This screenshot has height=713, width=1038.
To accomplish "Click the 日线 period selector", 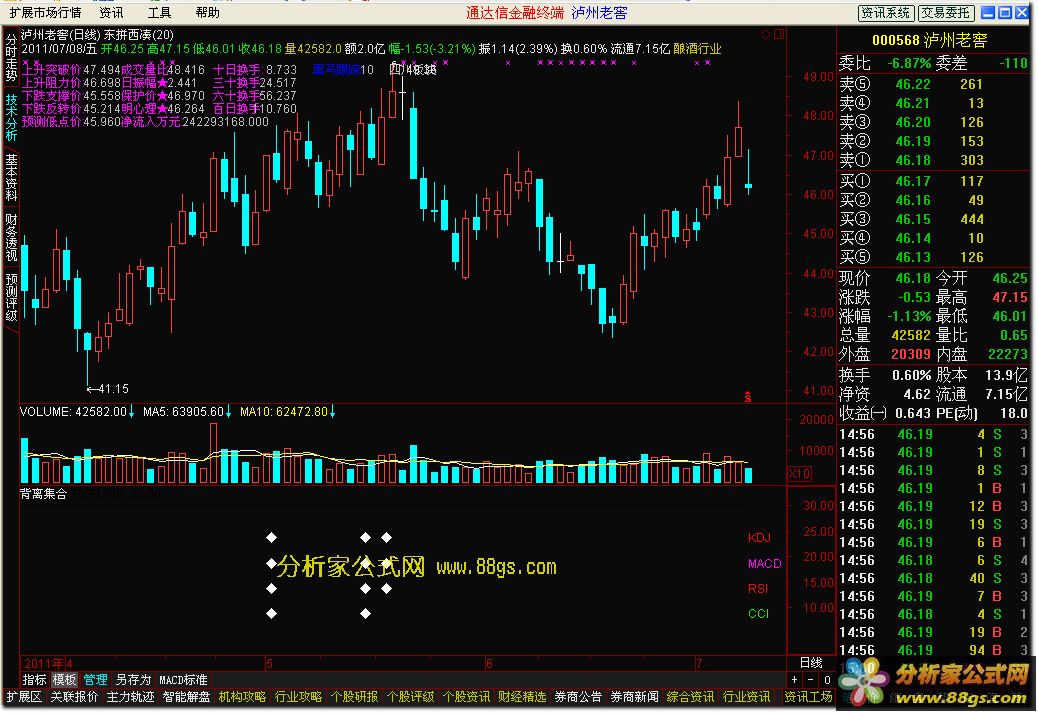I will (811, 663).
